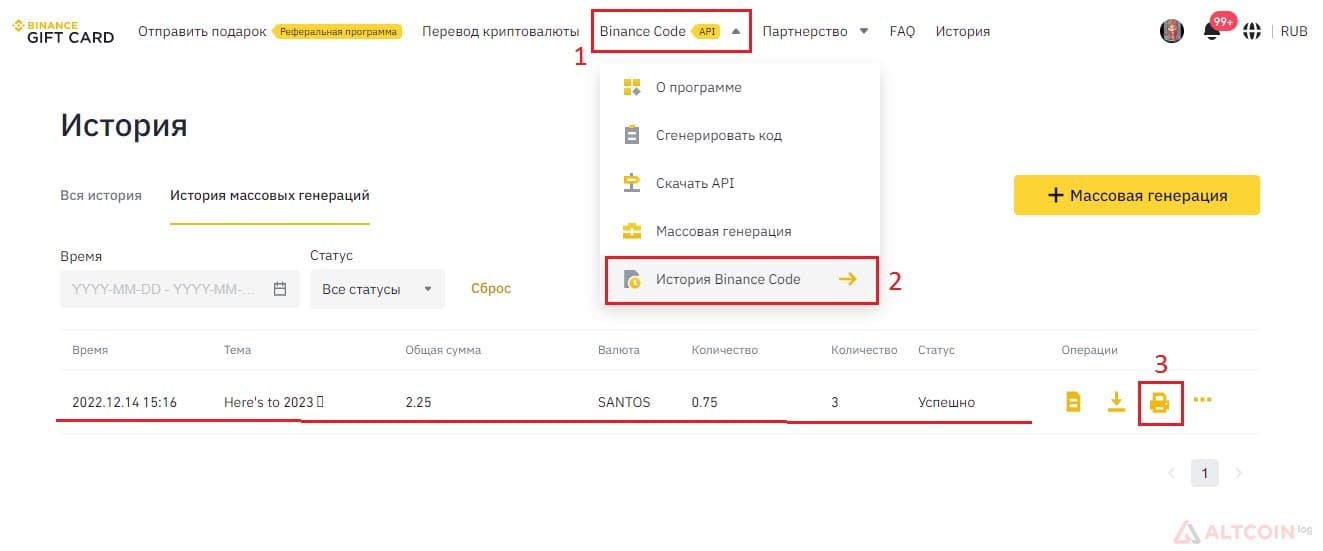The width and height of the screenshot is (1323, 551).
Task: Click the Операции column header
Action: coord(1089,350)
